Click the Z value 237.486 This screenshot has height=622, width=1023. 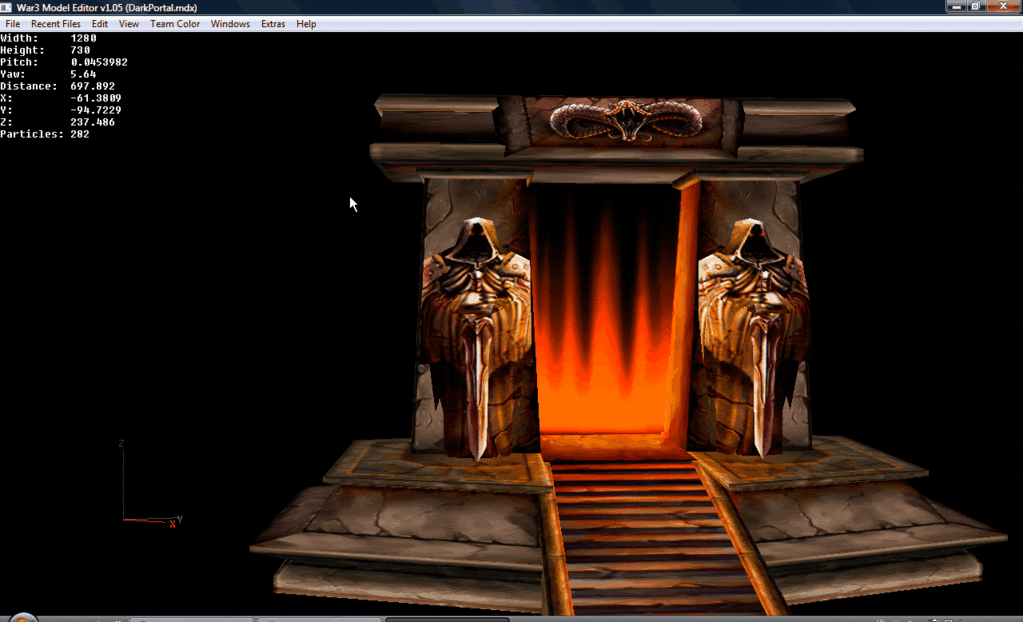click(93, 122)
